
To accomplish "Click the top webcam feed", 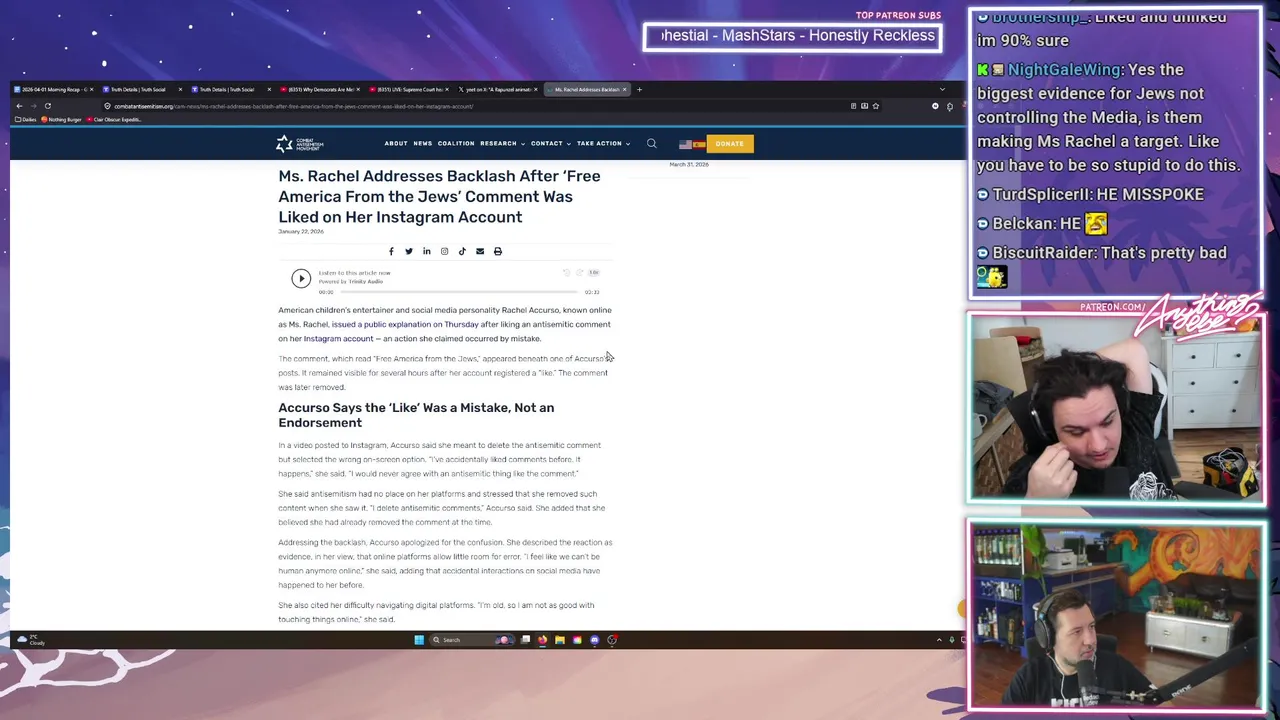I will click(1116, 407).
